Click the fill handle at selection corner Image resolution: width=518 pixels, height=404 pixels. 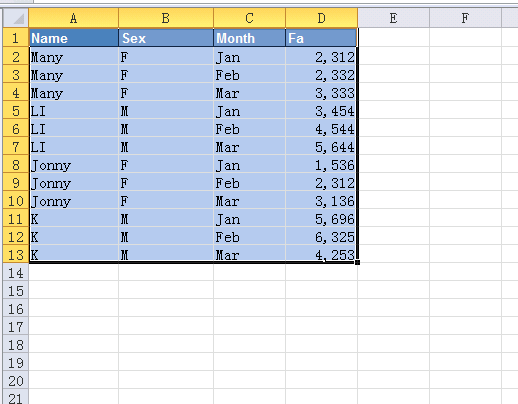(x=357, y=262)
